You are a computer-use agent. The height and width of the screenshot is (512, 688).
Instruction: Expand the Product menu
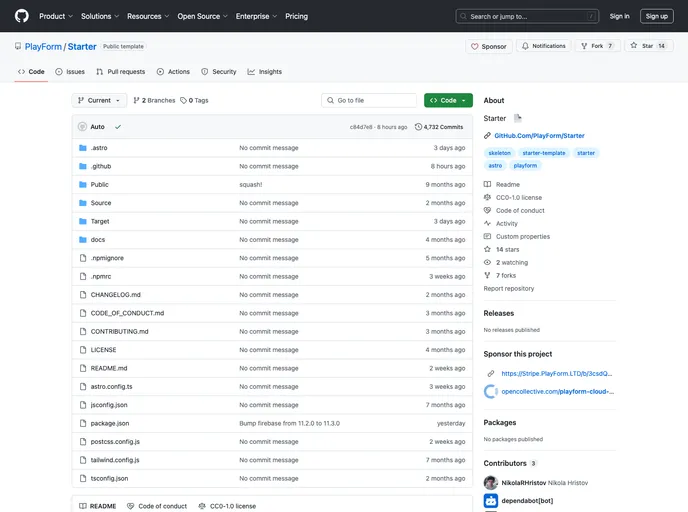[56, 16]
